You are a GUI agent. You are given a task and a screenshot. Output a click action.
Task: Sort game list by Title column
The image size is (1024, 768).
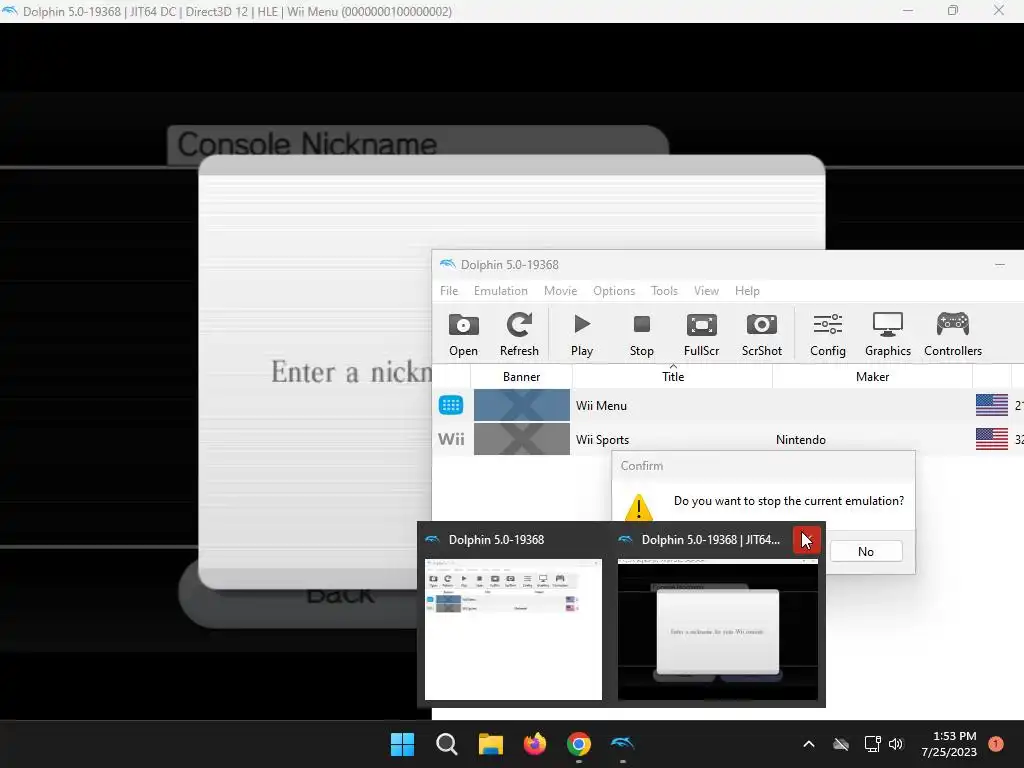[x=673, y=376]
